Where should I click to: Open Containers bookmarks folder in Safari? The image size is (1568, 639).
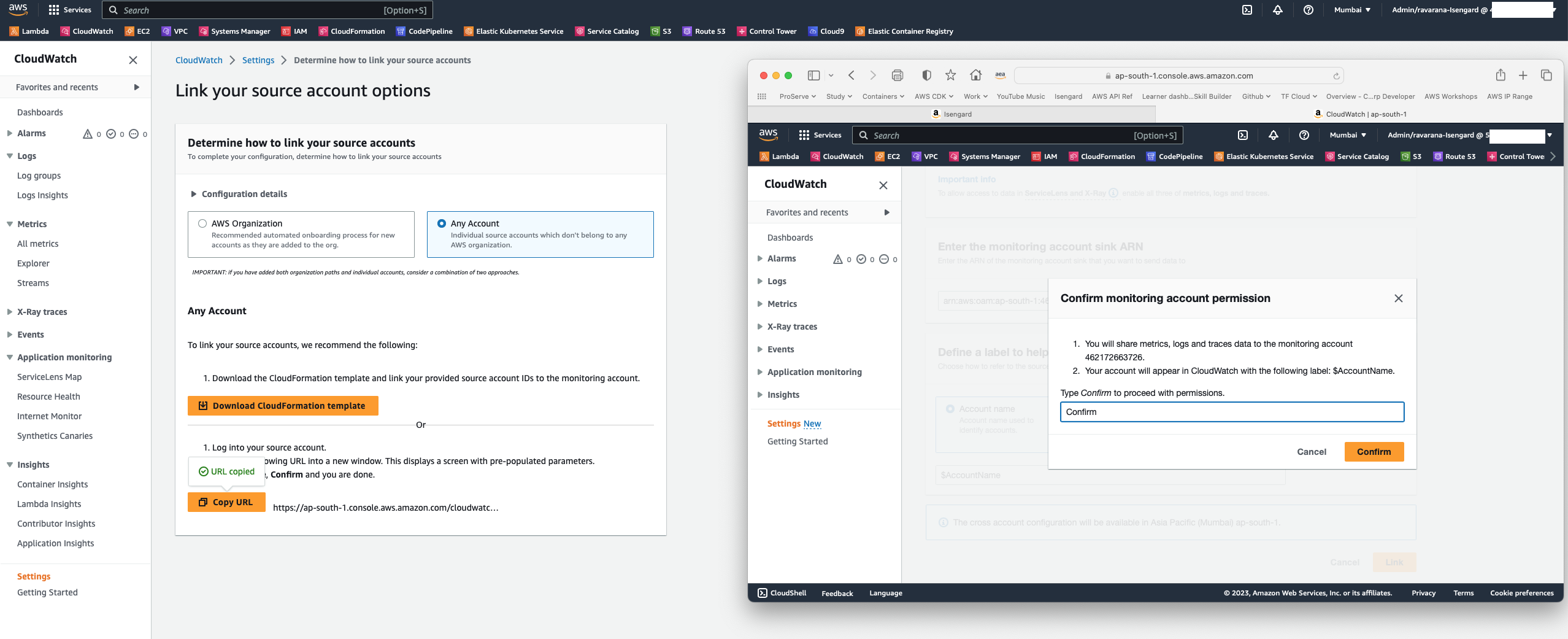tap(883, 96)
